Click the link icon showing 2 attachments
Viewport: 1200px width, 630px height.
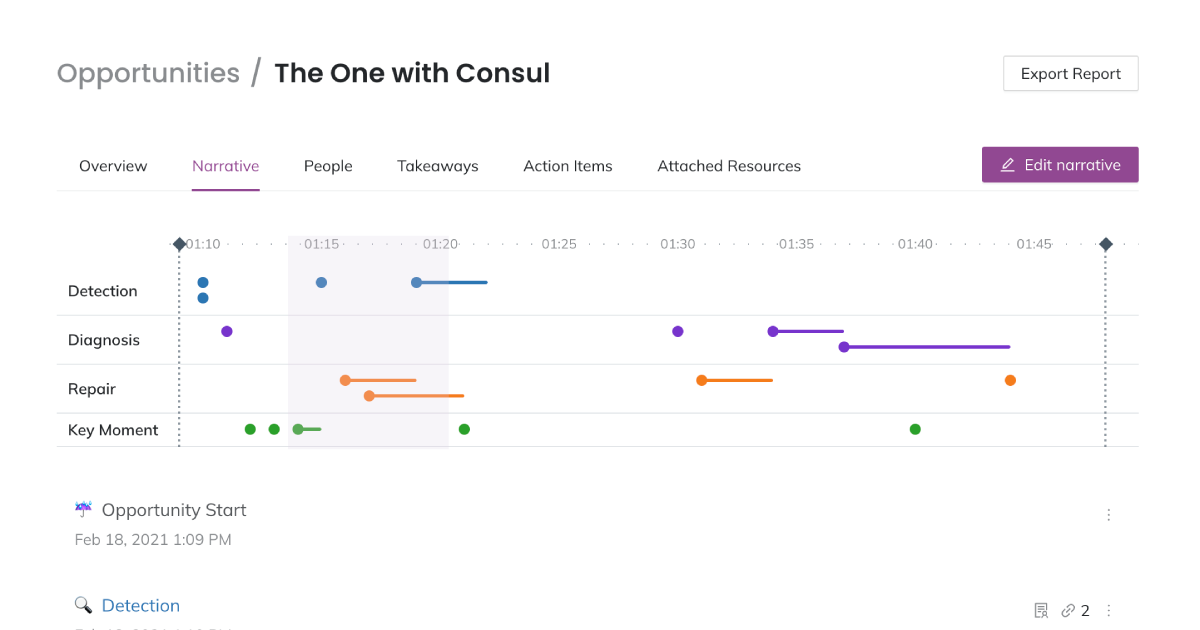[1069, 609]
